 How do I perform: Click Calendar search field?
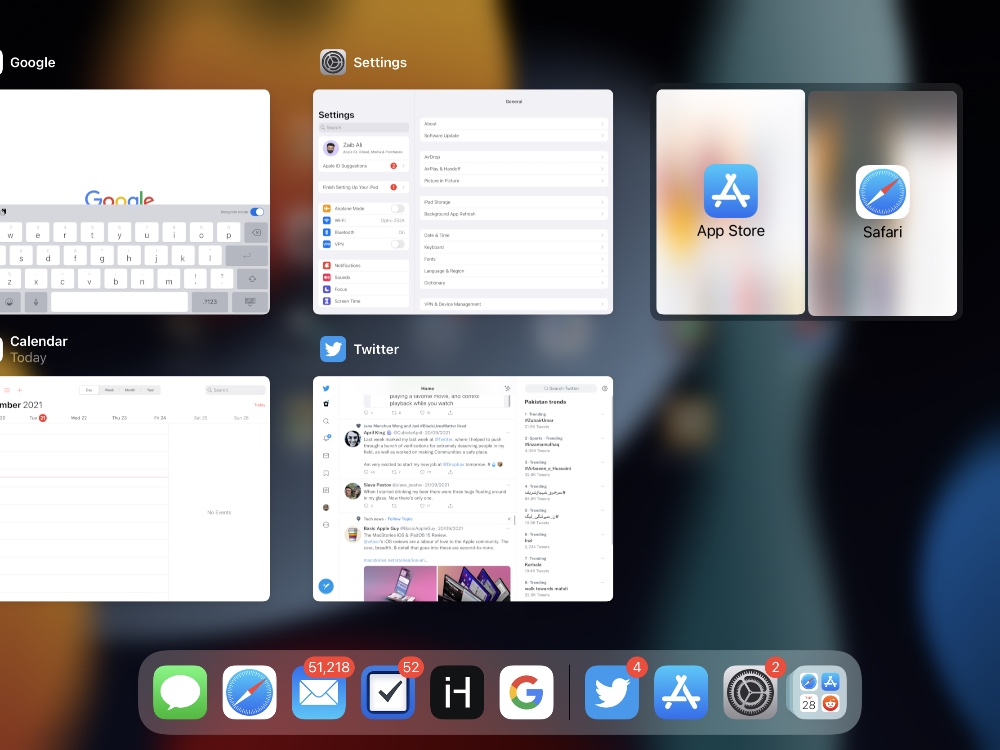[235, 390]
